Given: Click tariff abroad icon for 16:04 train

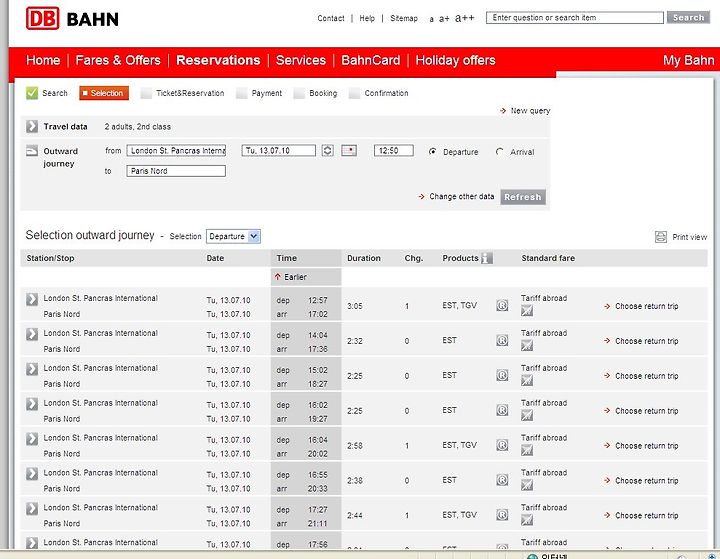Looking at the screenshot, I should point(527,451).
